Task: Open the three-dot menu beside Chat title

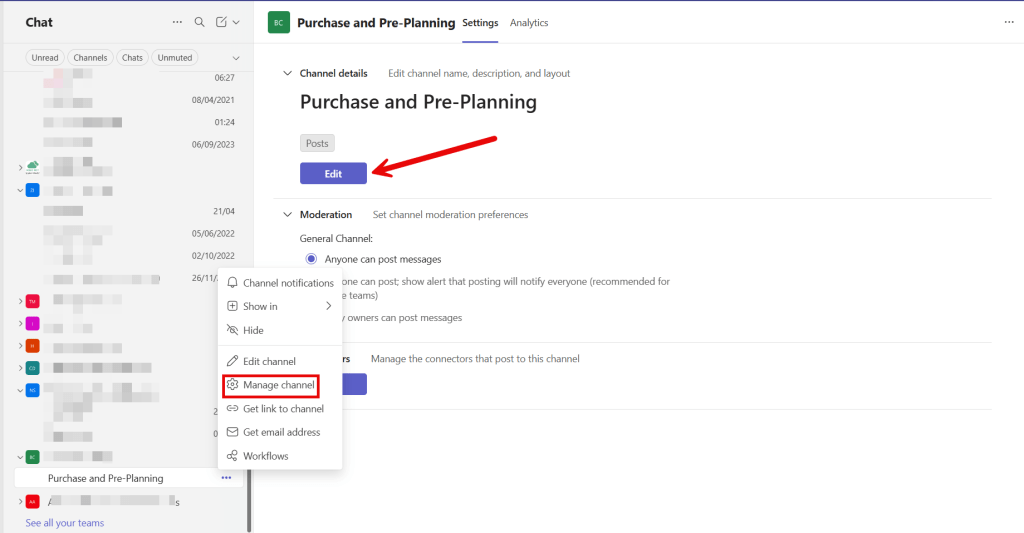Action: click(x=177, y=22)
